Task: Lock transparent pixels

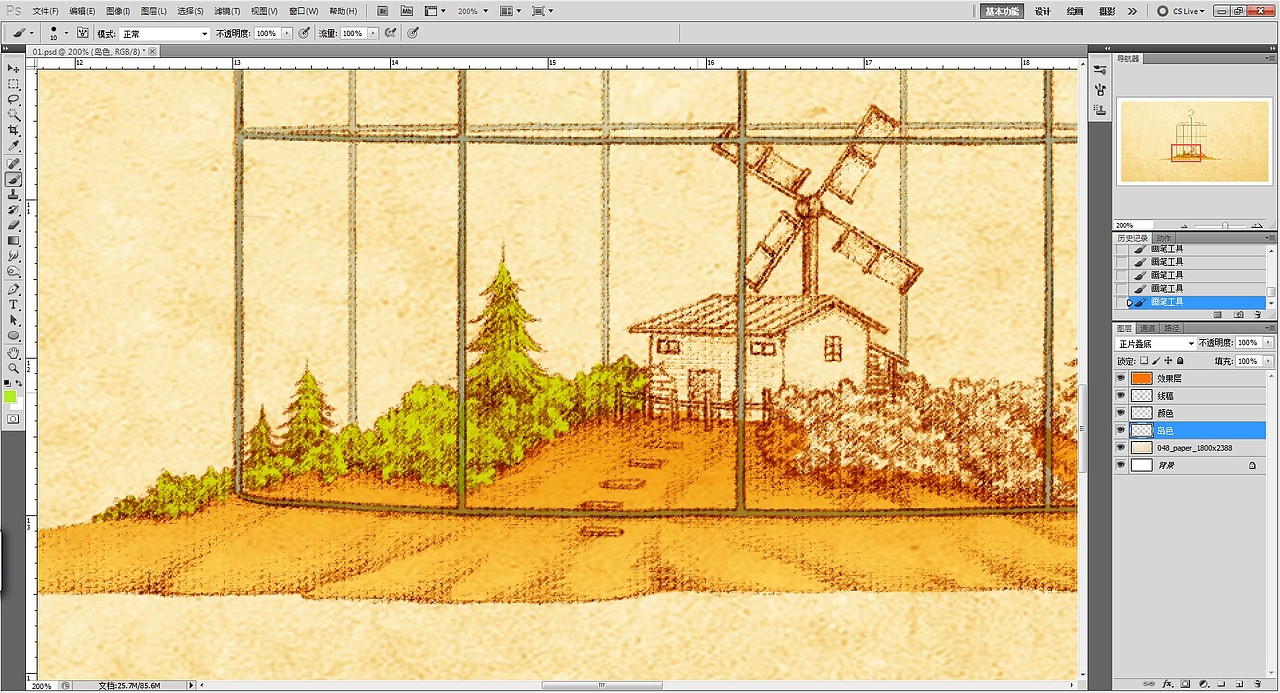Action: (x=1144, y=361)
